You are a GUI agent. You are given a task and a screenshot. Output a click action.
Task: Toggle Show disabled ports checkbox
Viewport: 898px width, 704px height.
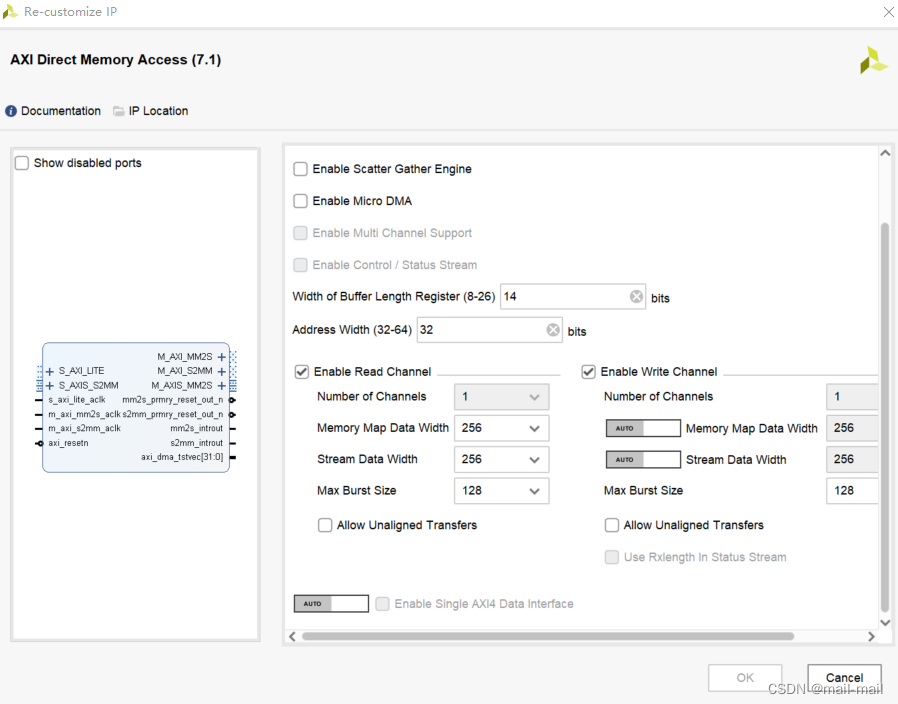click(x=22, y=163)
